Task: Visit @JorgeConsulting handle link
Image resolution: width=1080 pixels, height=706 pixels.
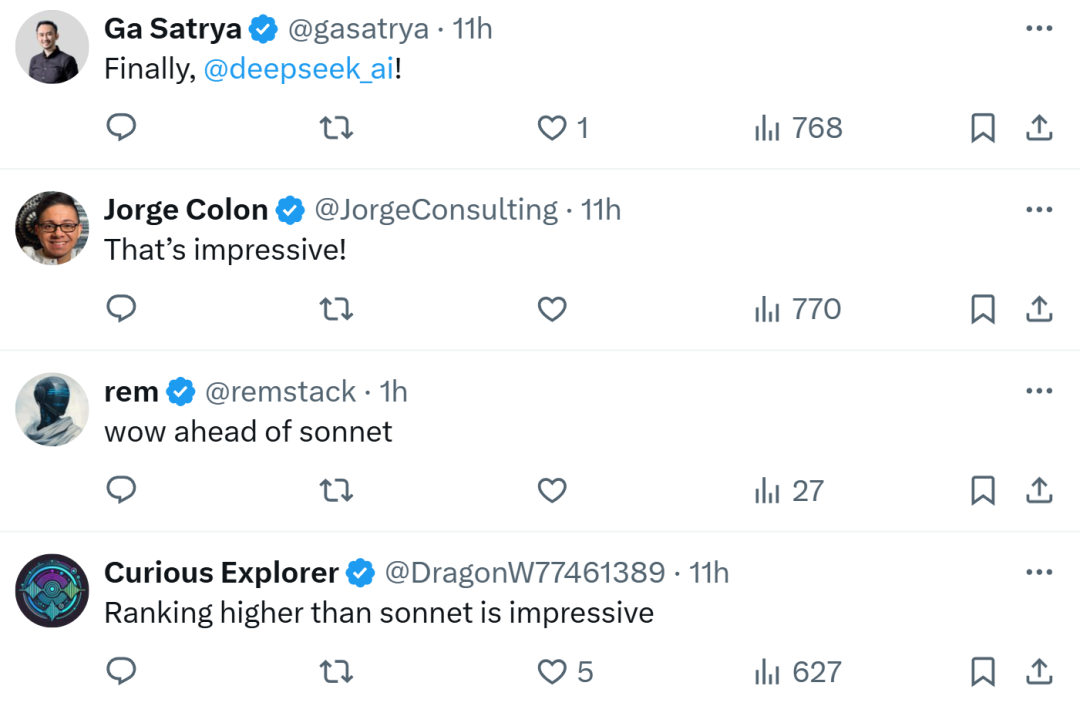Action: [436, 210]
